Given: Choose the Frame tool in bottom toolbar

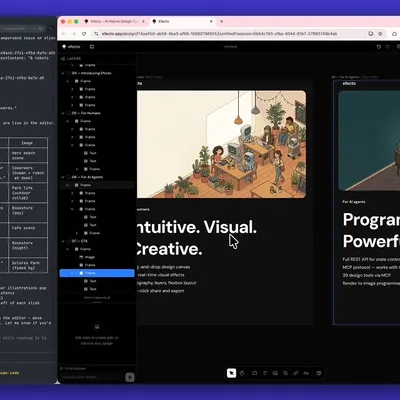Looking at the screenshot, I should click(255, 373).
